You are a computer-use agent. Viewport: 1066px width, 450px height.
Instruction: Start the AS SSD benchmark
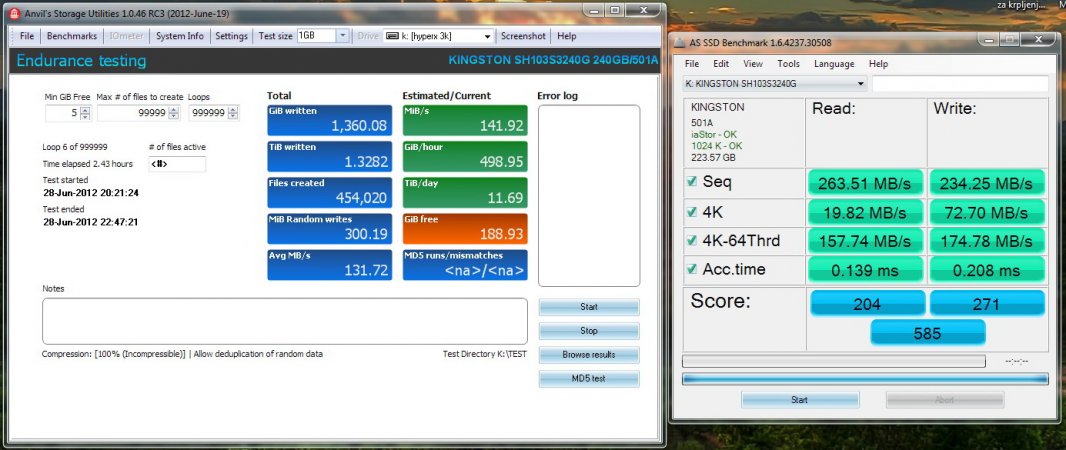[800, 400]
